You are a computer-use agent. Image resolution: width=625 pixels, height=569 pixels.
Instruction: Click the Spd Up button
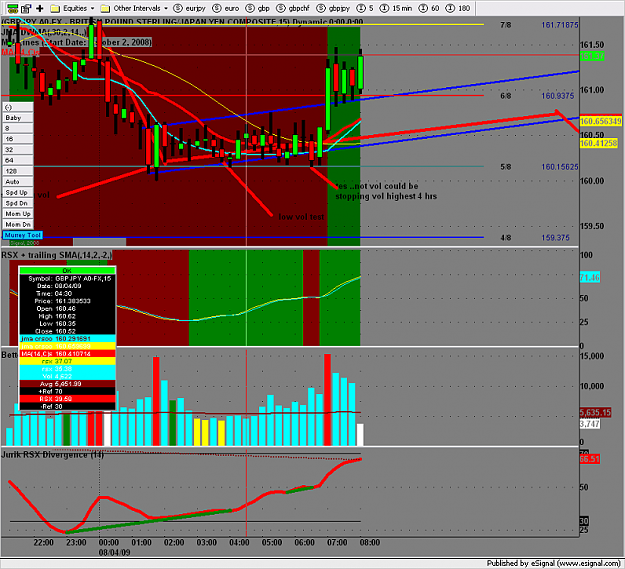click(x=18, y=192)
